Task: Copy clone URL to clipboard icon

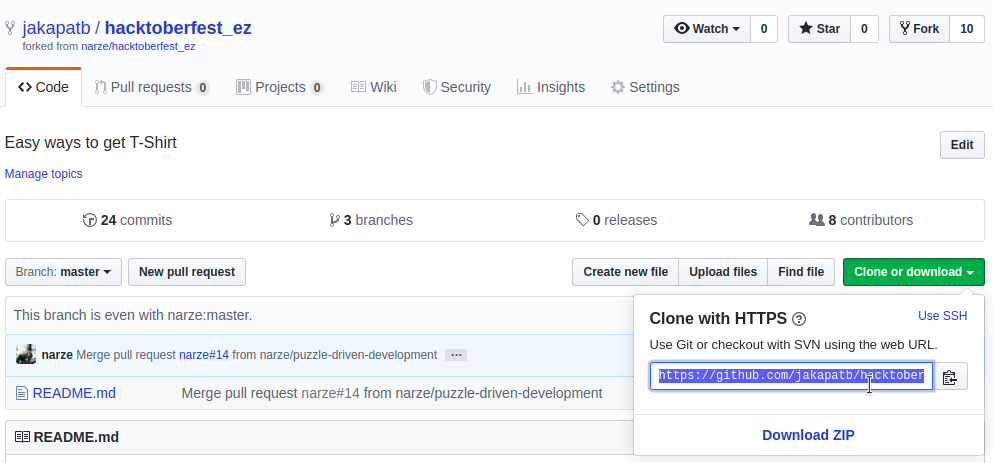Action: [950, 377]
